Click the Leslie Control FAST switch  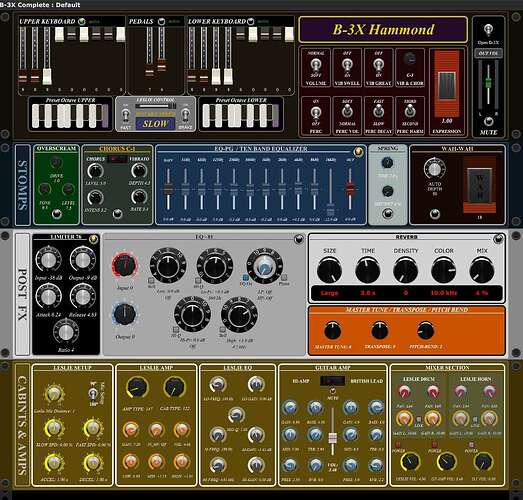click(125, 115)
